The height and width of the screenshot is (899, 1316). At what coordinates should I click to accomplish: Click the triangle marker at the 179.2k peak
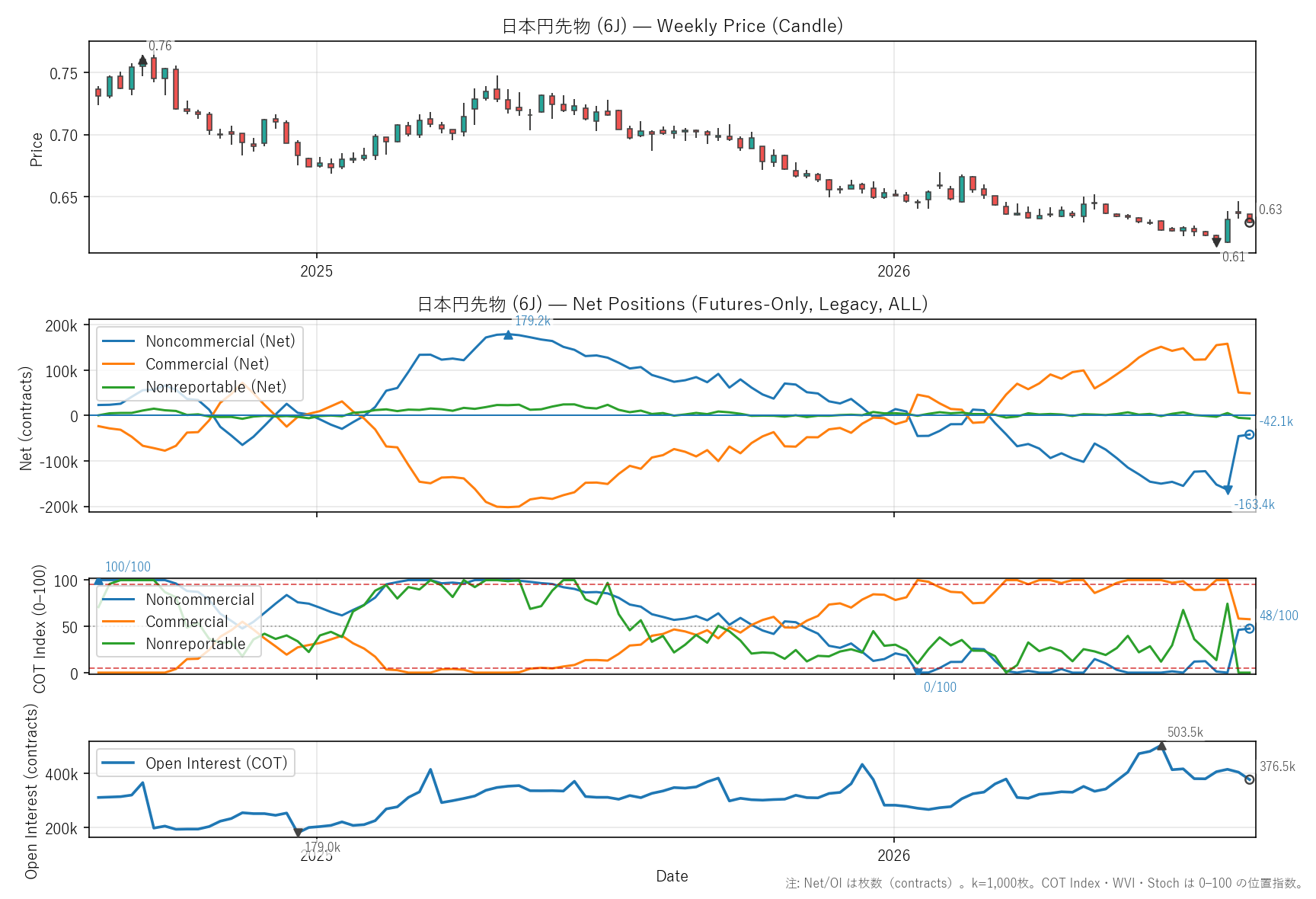pos(508,334)
